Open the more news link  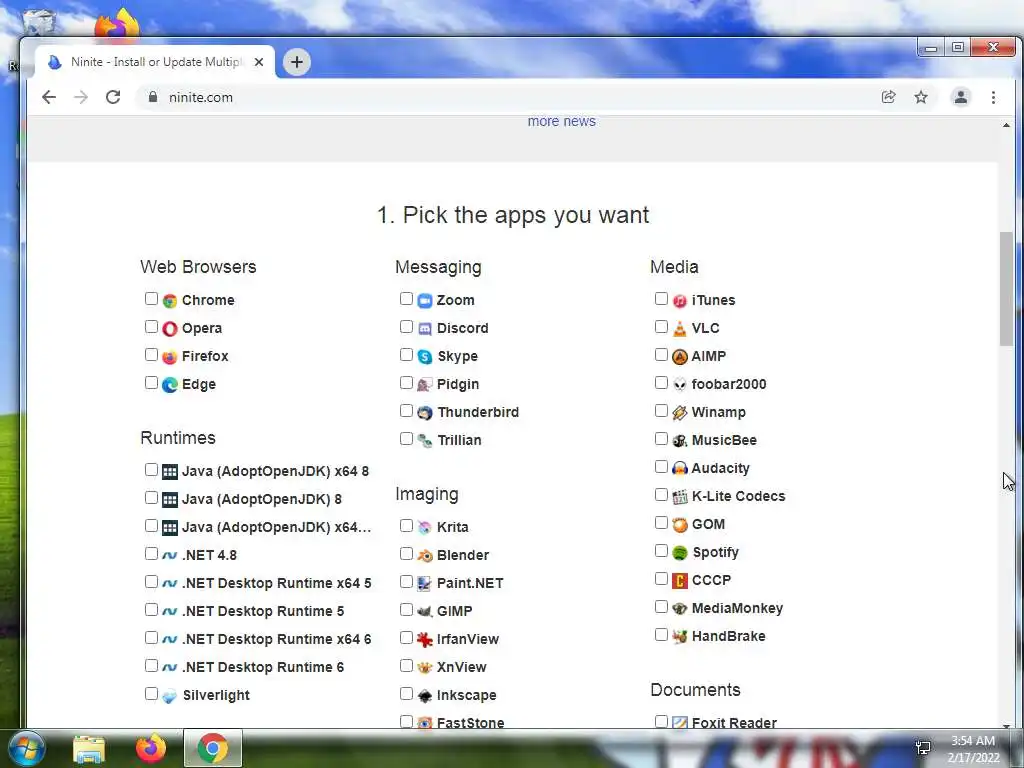tap(562, 121)
